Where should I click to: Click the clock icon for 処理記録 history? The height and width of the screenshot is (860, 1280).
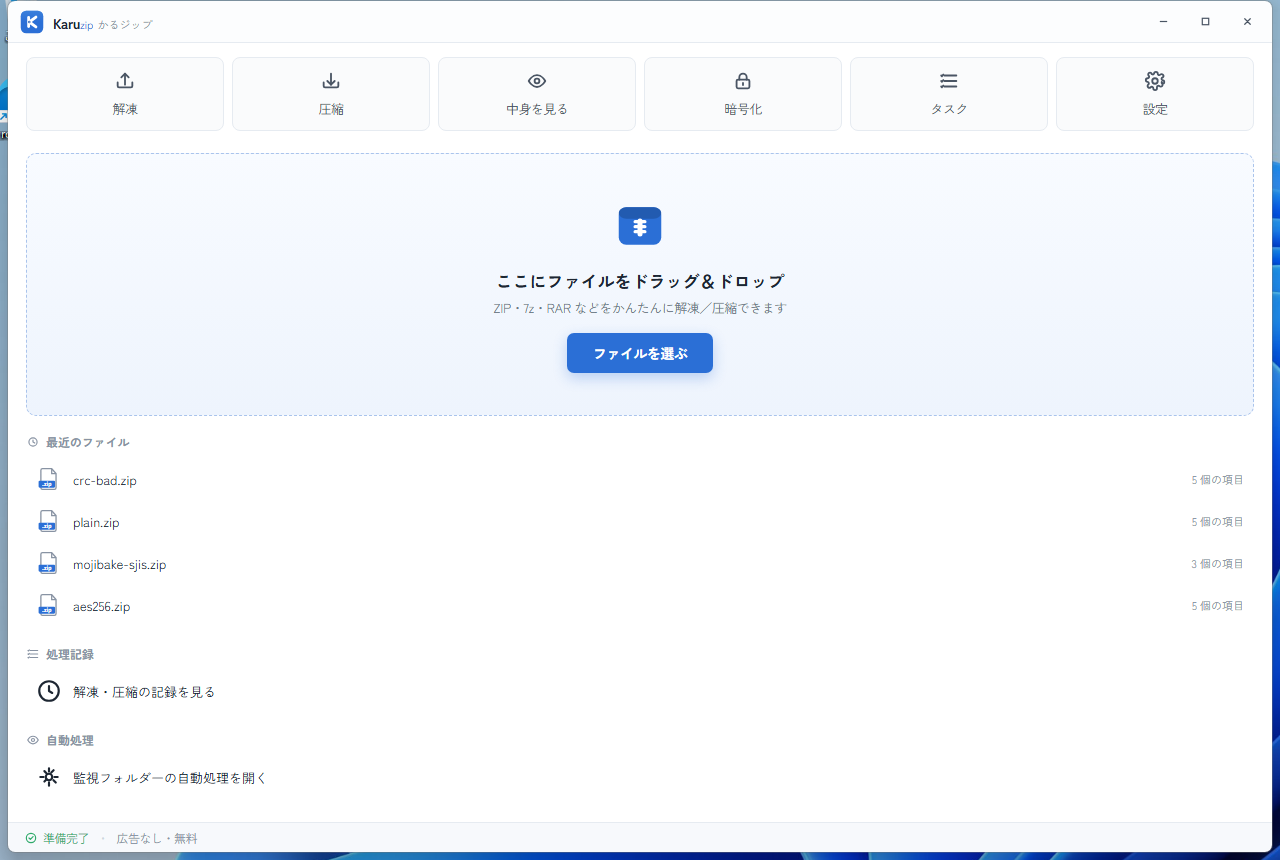49,691
